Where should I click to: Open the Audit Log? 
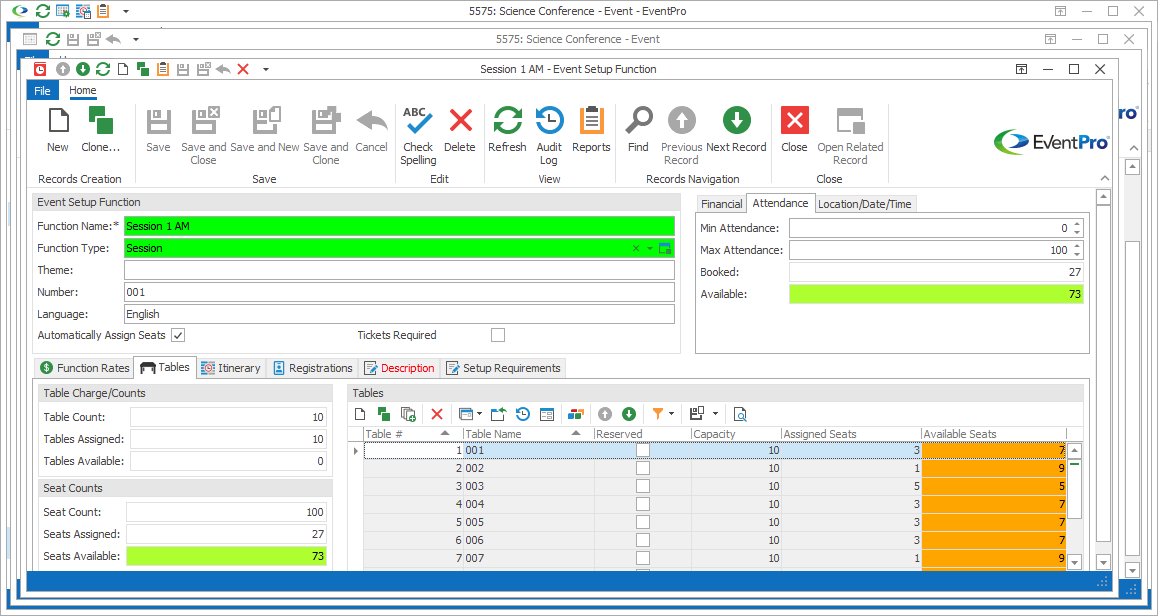549,136
